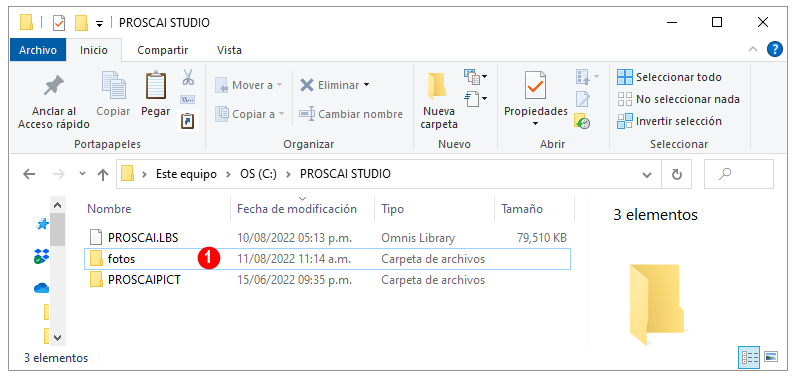
Task: Switch to large icons view in status bar
Action: point(771,357)
